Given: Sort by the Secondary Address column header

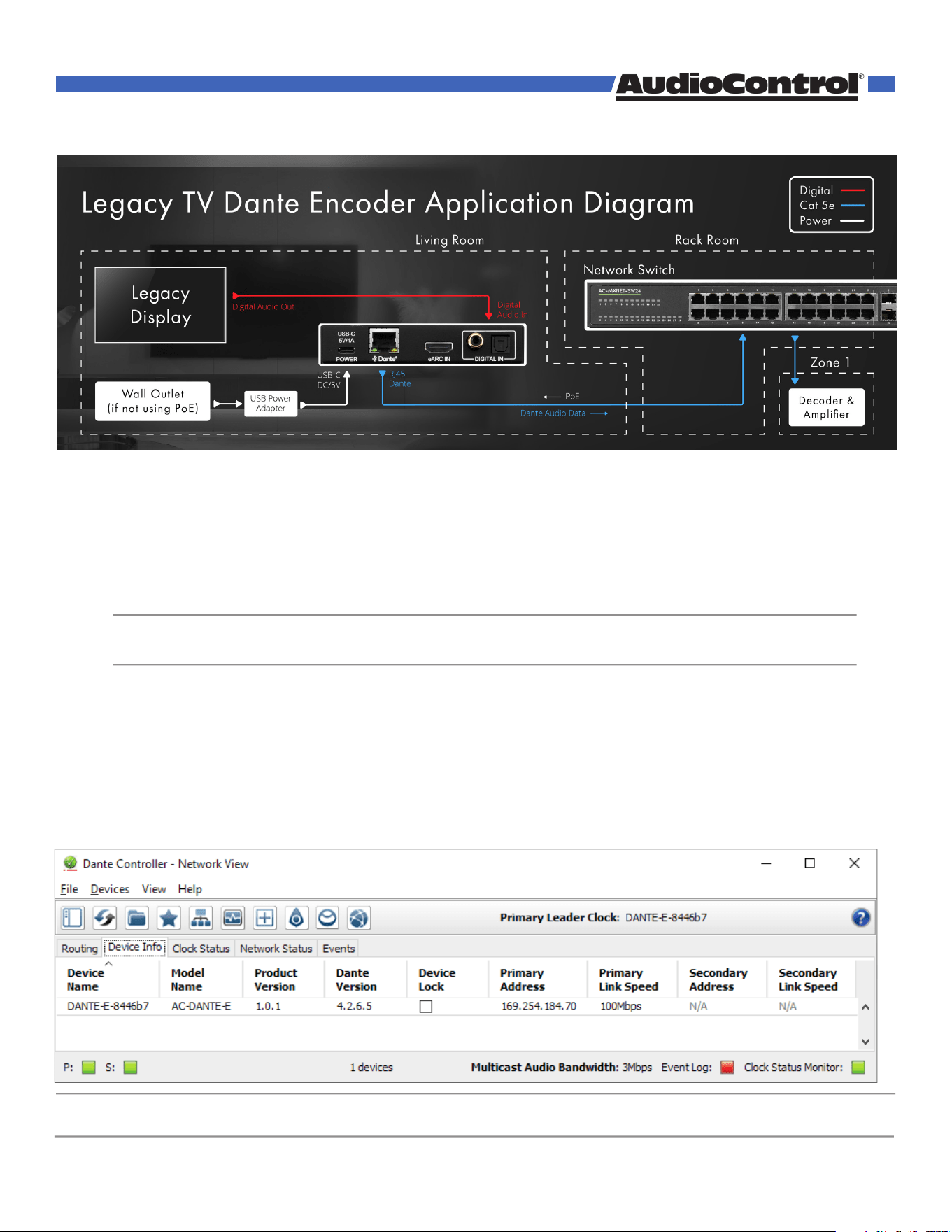Looking at the screenshot, I should pyautogui.click(x=723, y=979).
